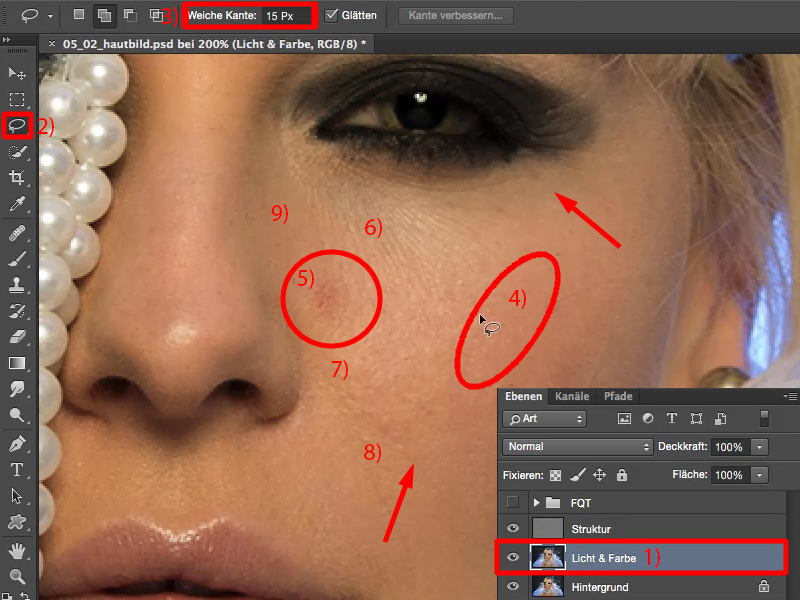Viewport: 800px width, 600px height.
Task: Hide the Struktur layer eye
Action: click(x=513, y=528)
